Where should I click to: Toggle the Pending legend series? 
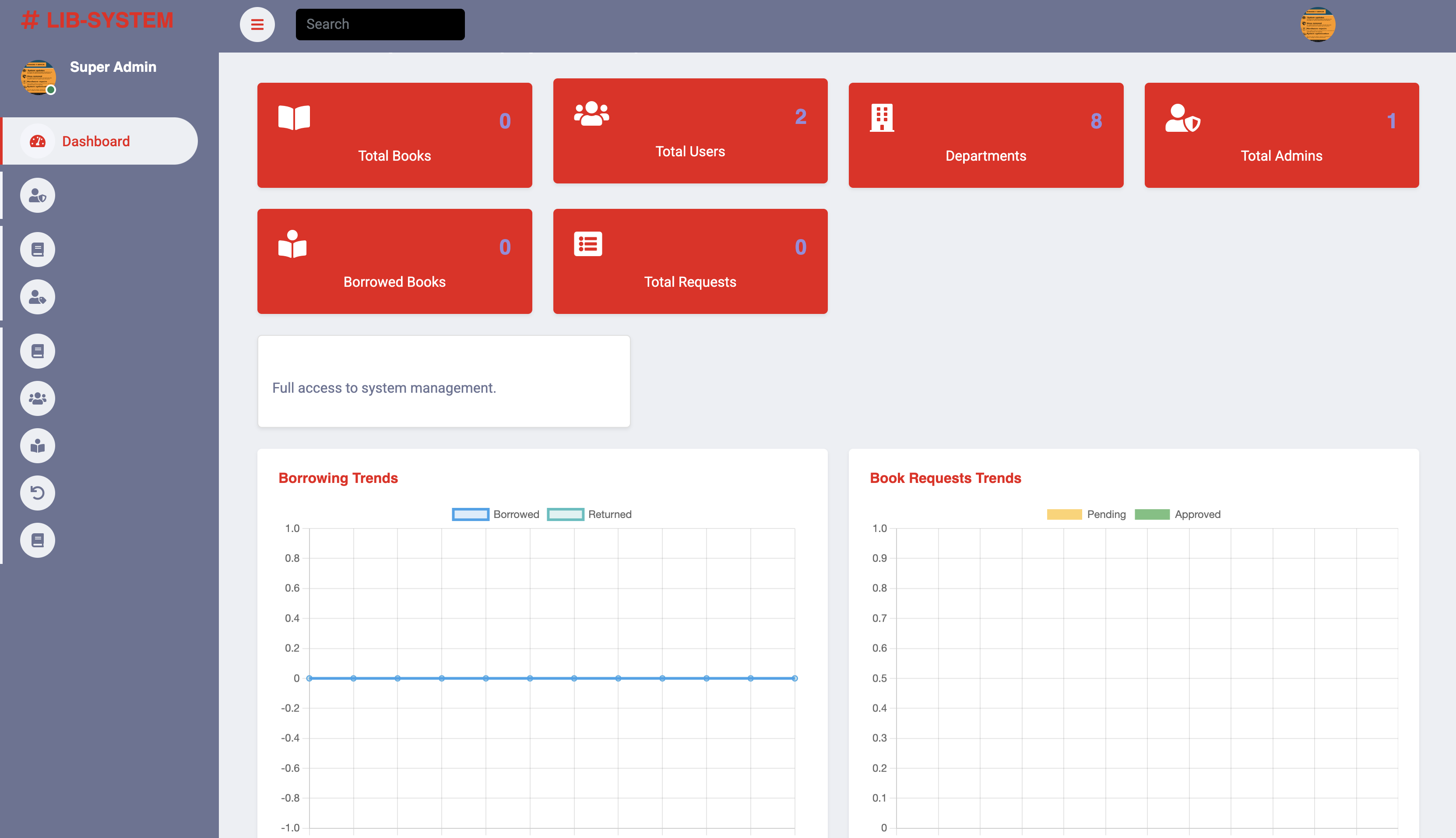click(1086, 514)
